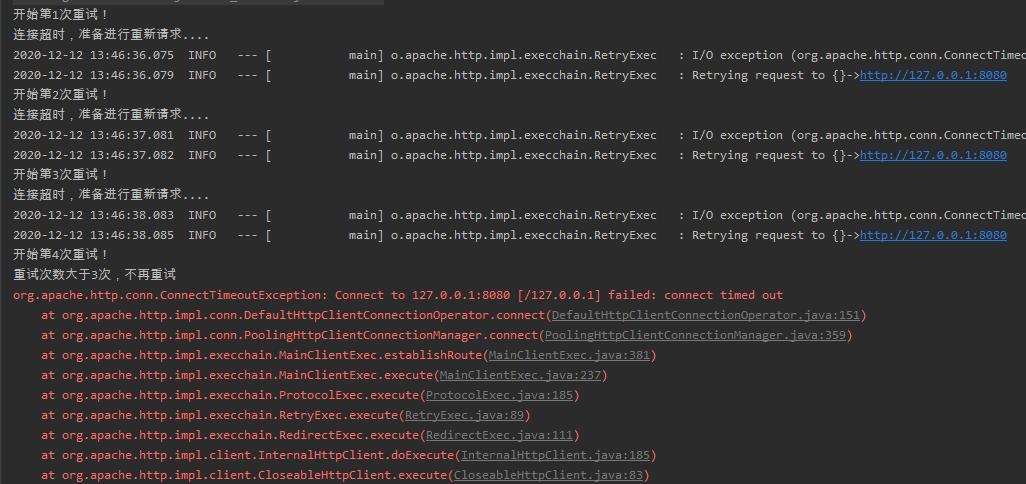This screenshot has height=484, width=1026.
Task: Click the timestamp 2020-12-12 13:46:36.075
Action: click(94, 56)
